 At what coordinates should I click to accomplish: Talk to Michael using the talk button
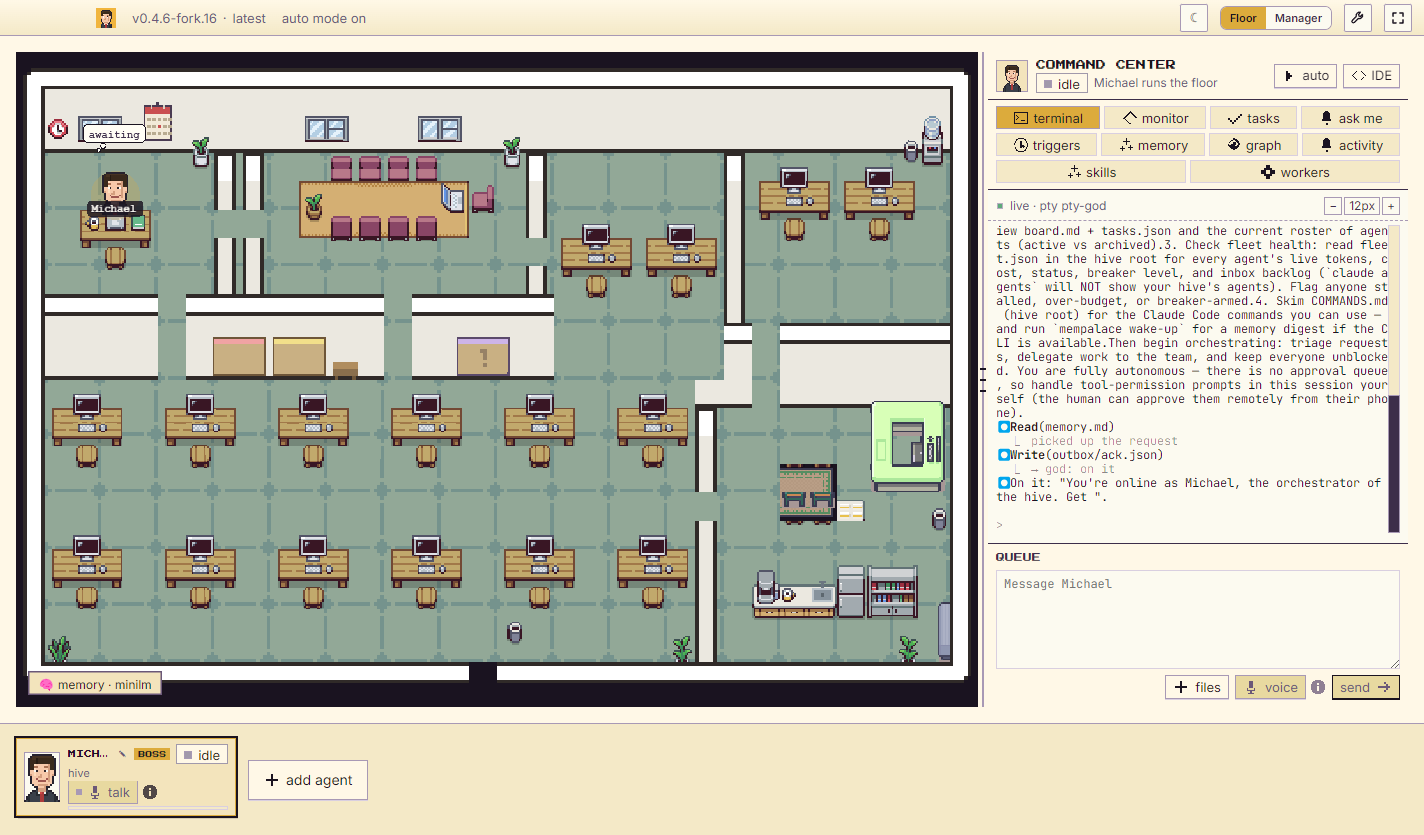[103, 792]
